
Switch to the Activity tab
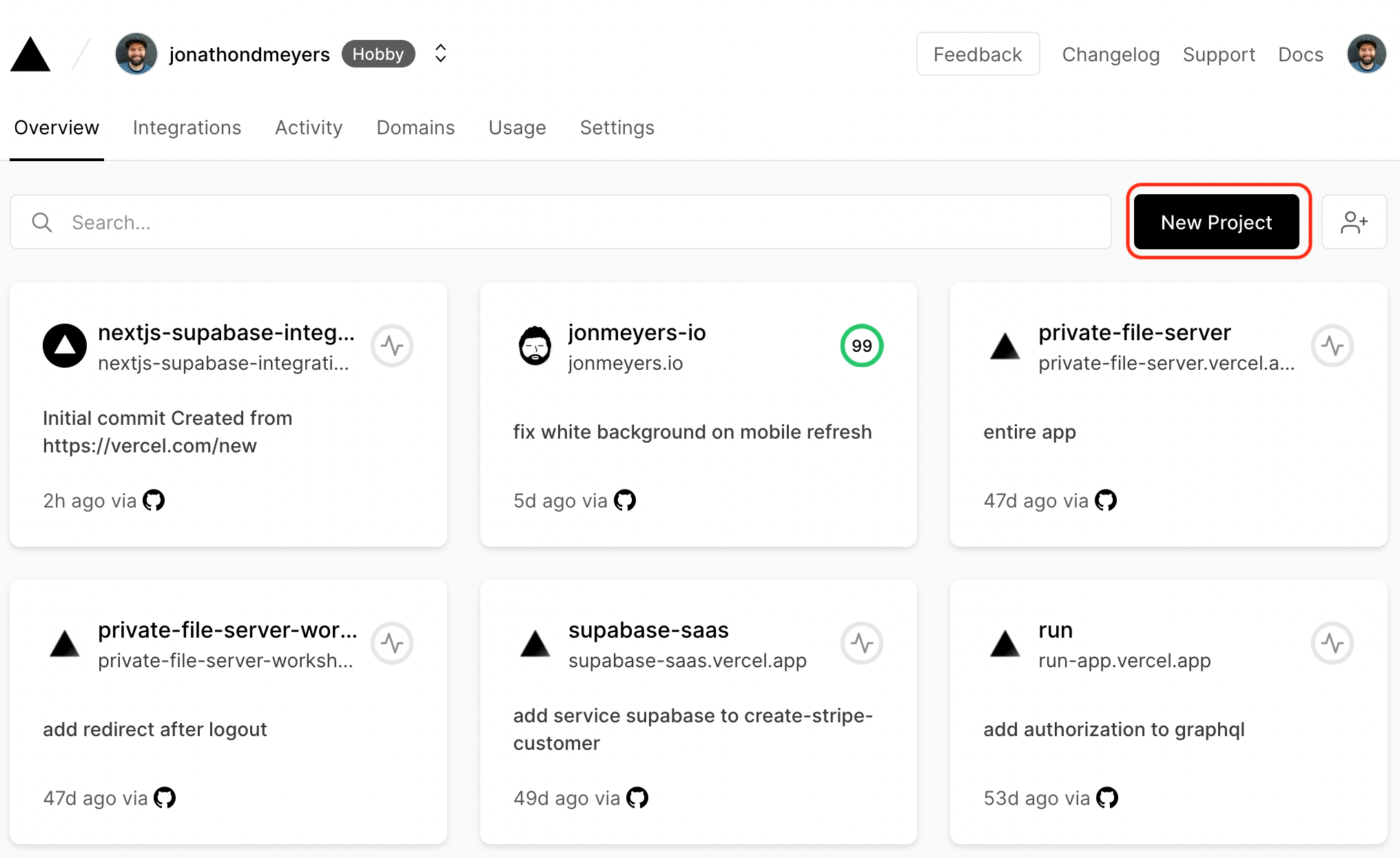tap(309, 127)
